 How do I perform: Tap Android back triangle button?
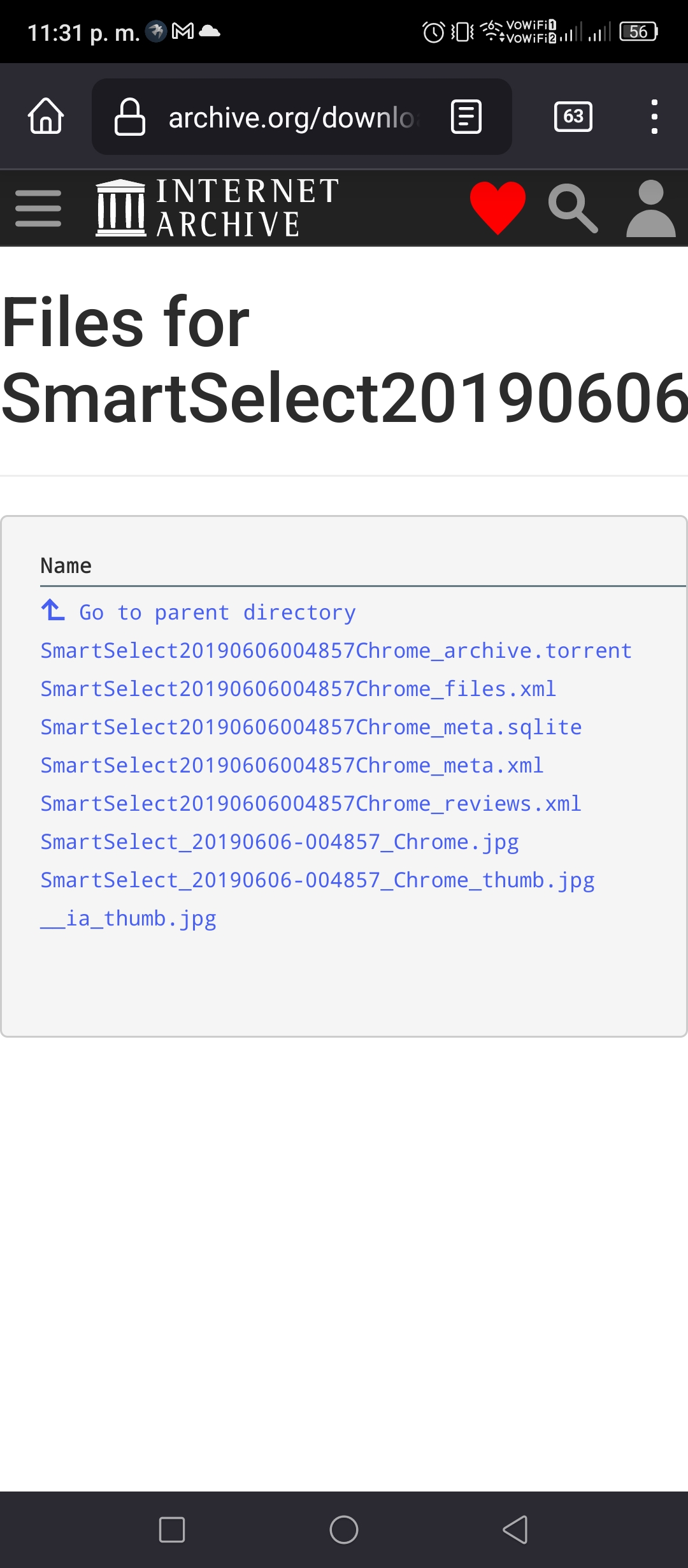click(515, 1529)
